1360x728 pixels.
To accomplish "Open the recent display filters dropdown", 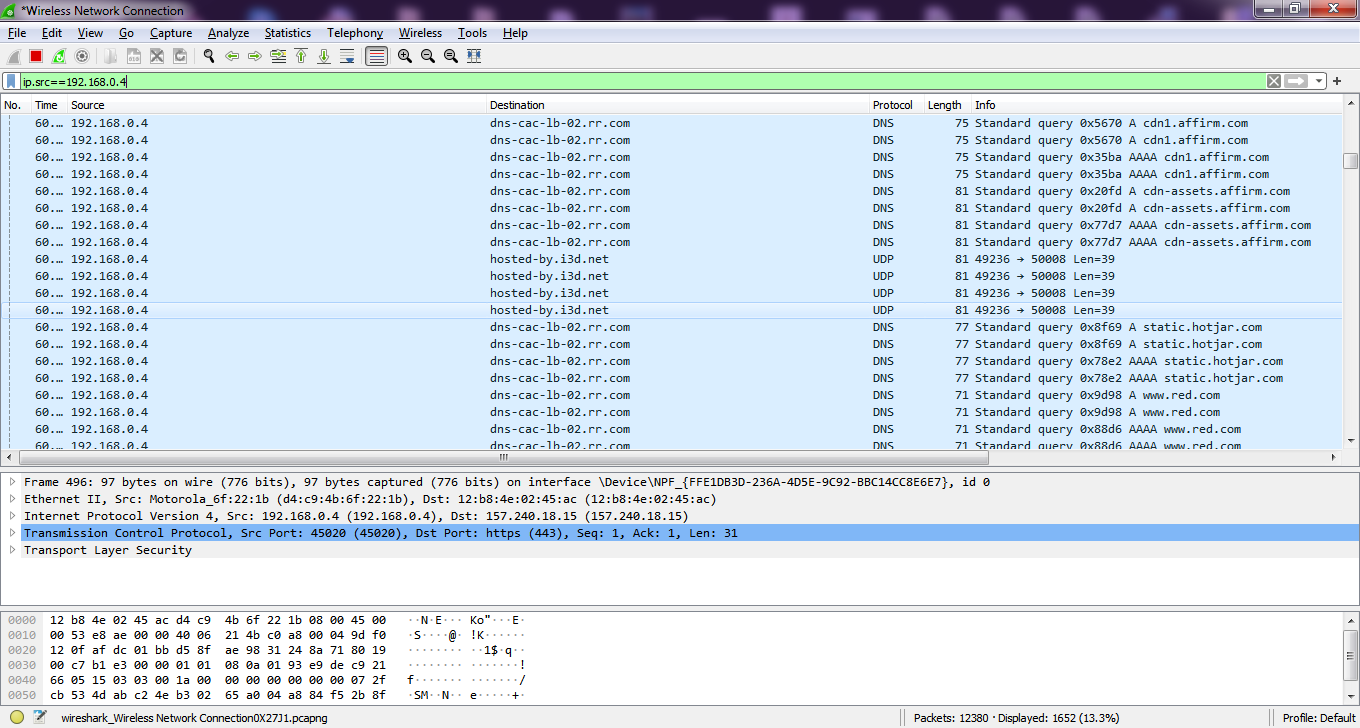I will point(1319,81).
